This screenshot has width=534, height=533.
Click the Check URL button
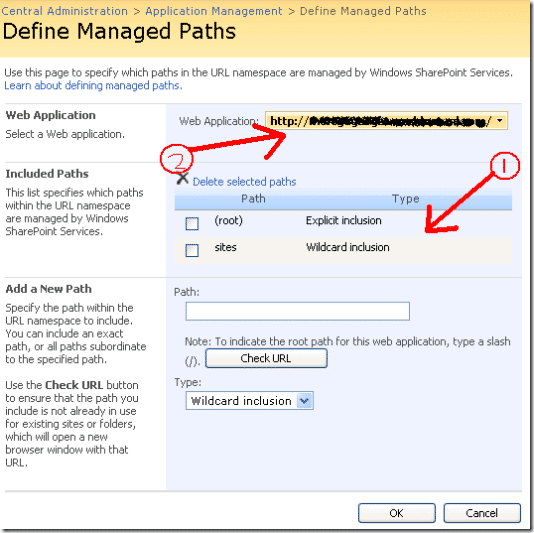[266, 358]
